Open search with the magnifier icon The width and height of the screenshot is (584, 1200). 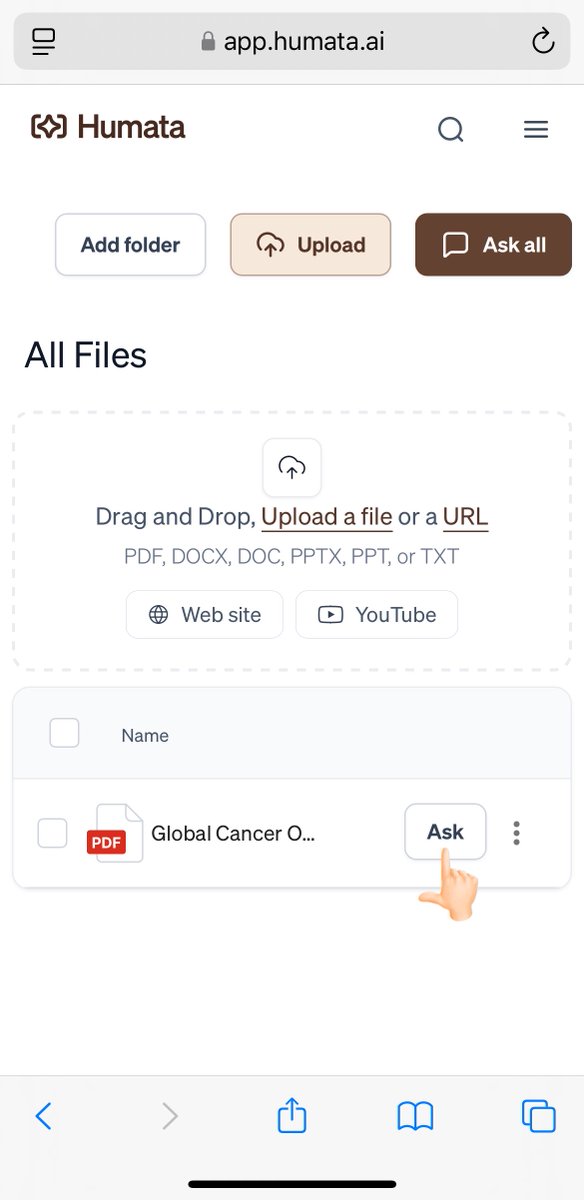pyautogui.click(x=451, y=129)
